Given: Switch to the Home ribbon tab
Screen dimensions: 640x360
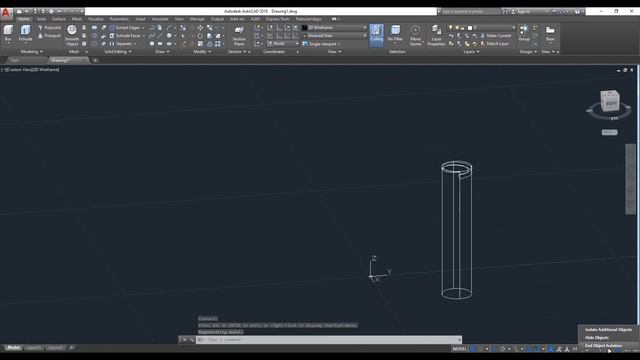Looking at the screenshot, I should pos(24,19).
